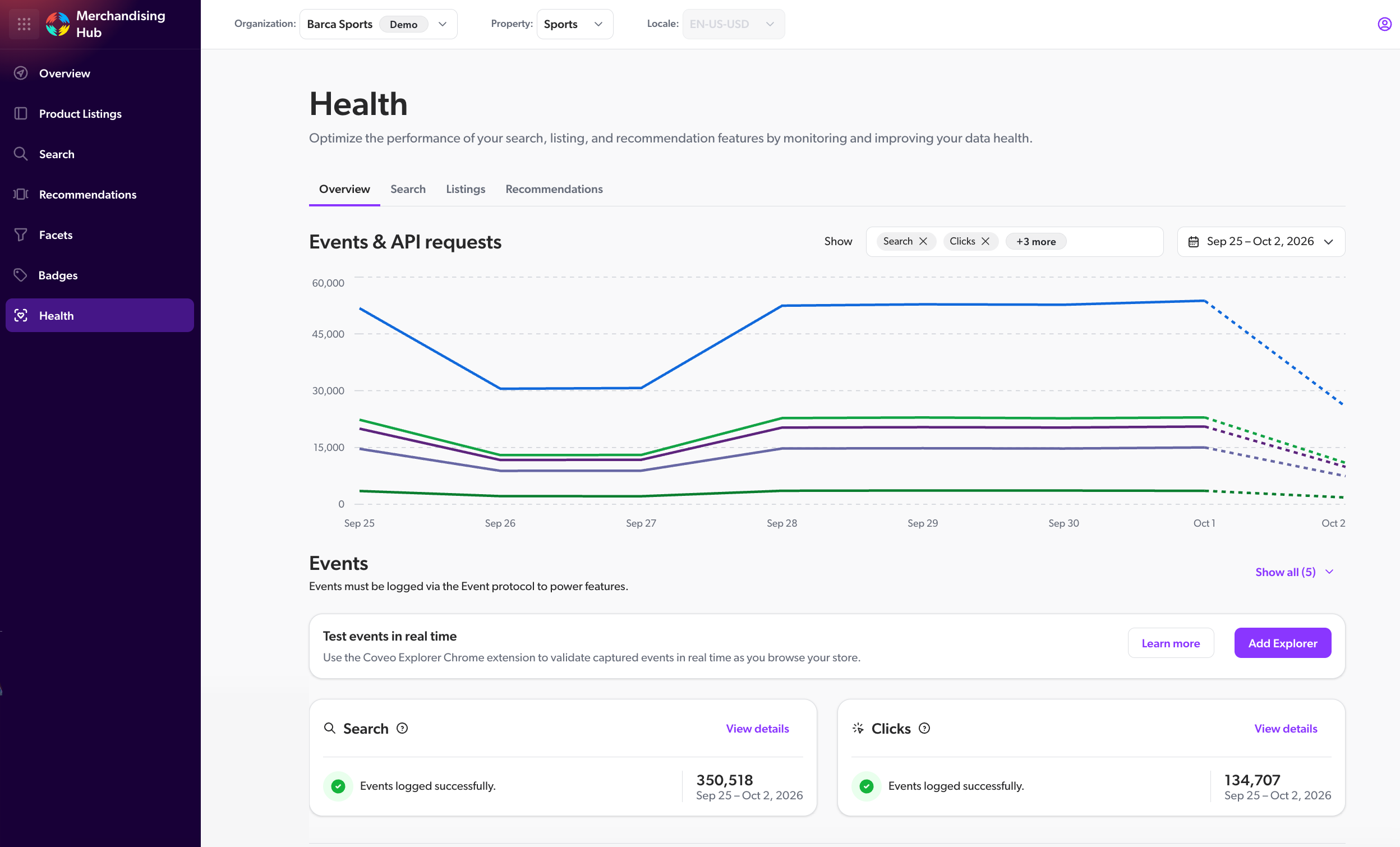Remove the Search filter chip
This screenshot has height=847, width=1400.
tap(923, 241)
